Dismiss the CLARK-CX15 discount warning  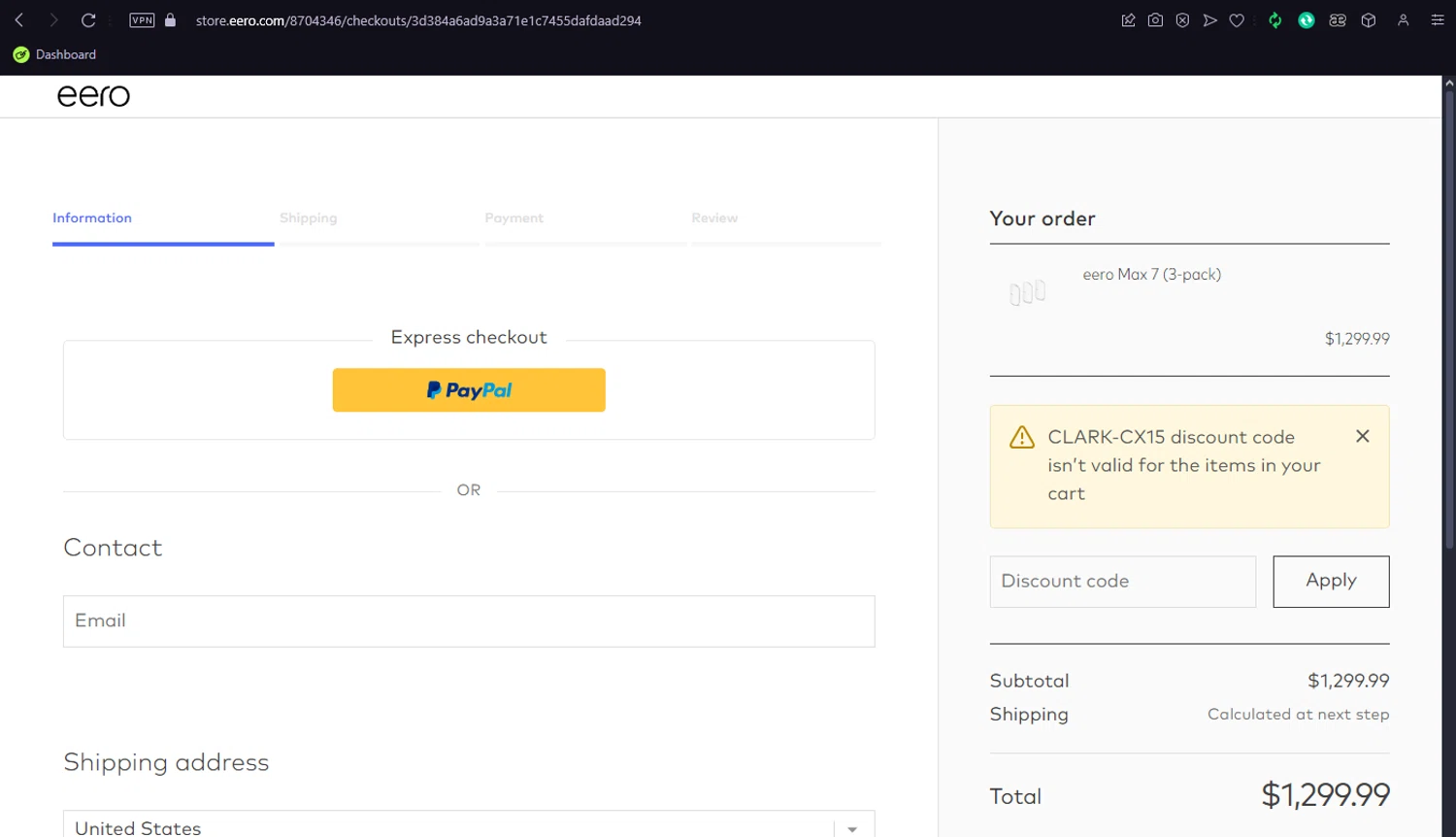pyautogui.click(x=1363, y=436)
